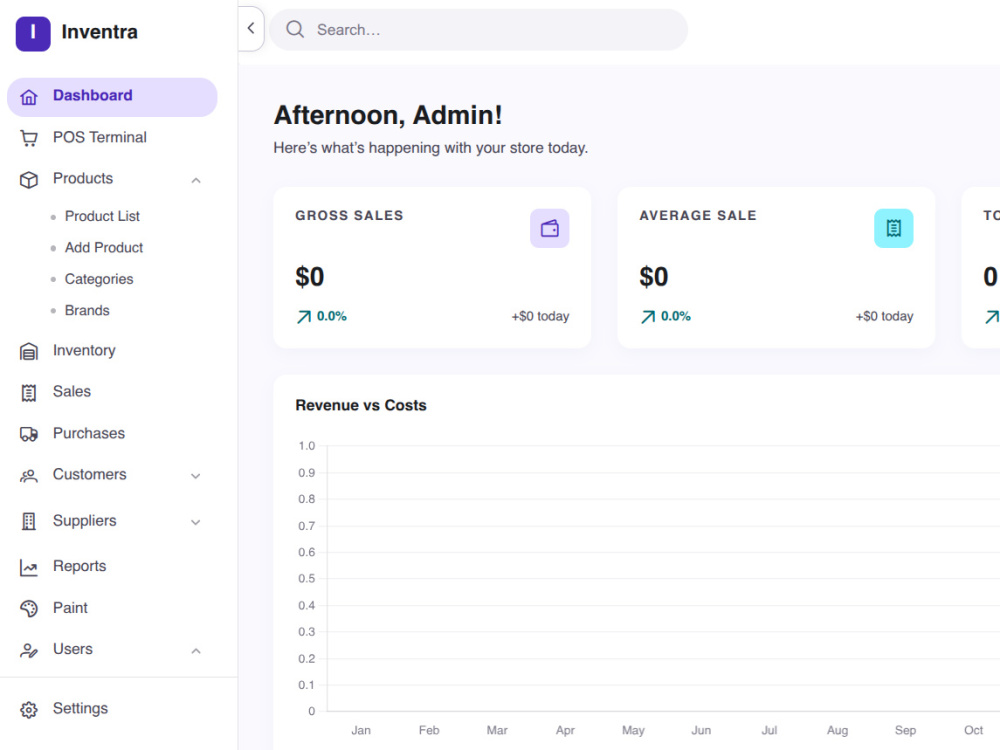
Task: Click the Jan label on chart axis
Action: pos(361,730)
